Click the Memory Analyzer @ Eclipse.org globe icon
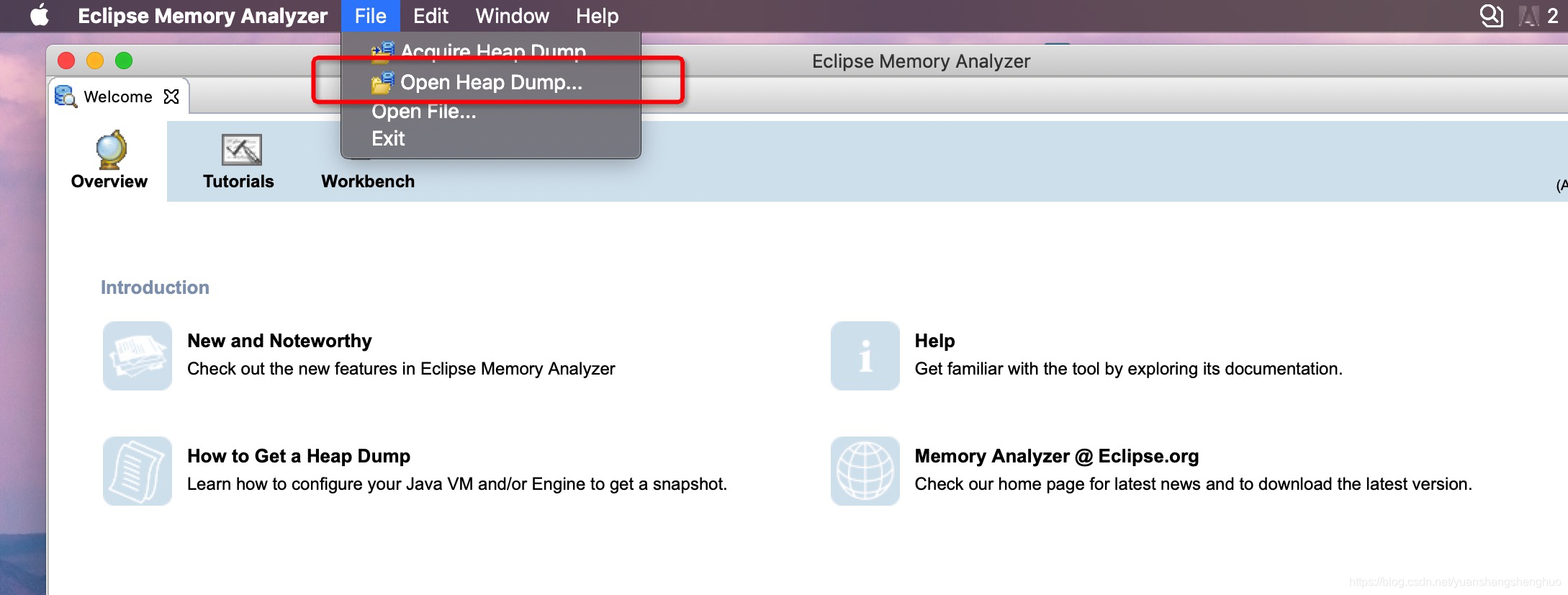The height and width of the screenshot is (595, 1568). click(x=865, y=471)
